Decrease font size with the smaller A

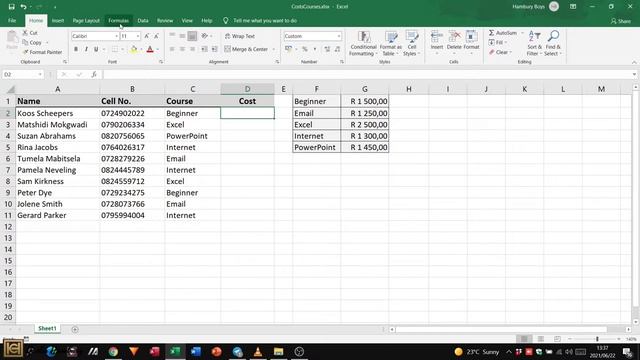[x=156, y=36]
